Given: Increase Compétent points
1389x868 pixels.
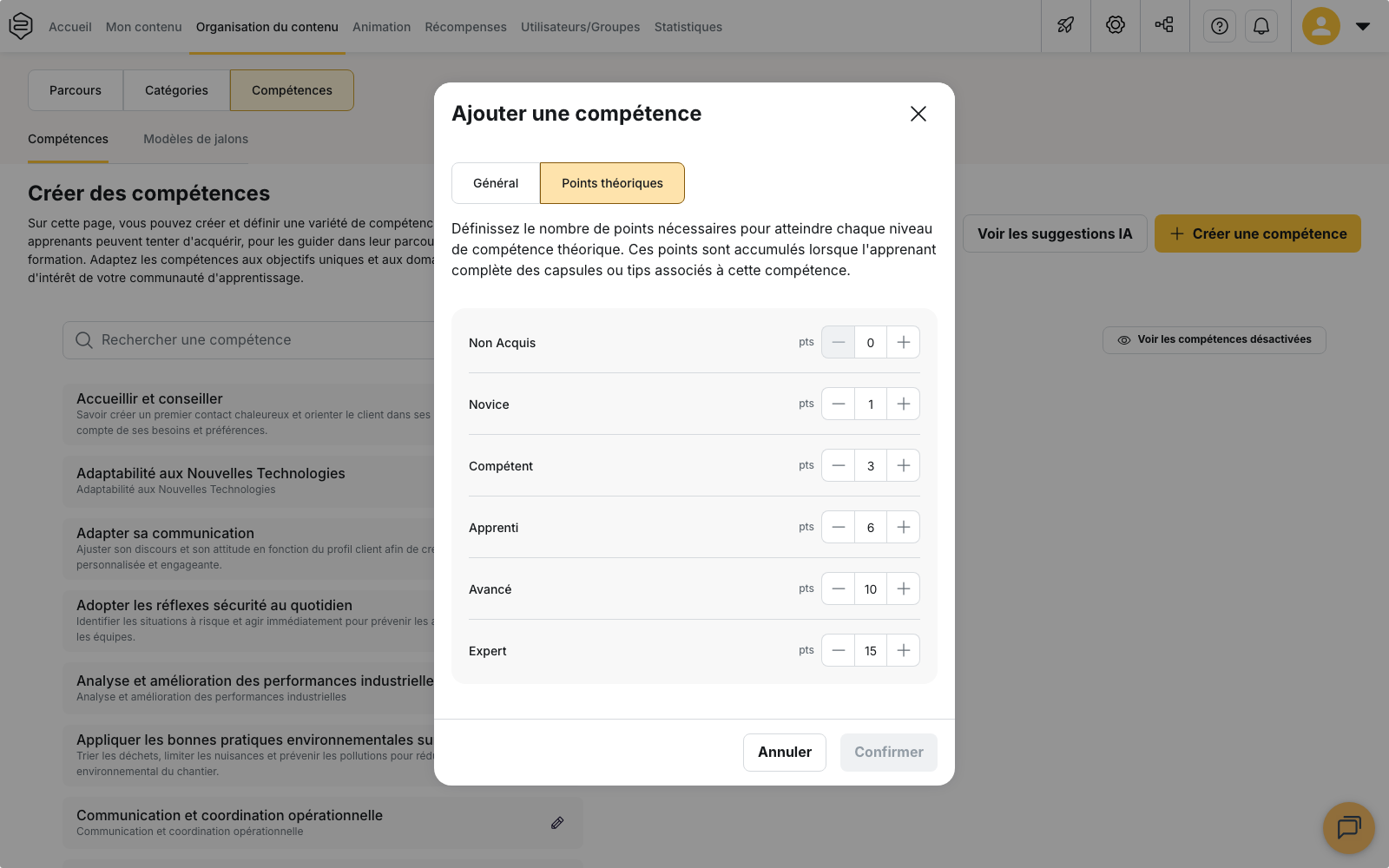Looking at the screenshot, I should pyautogui.click(x=904, y=465).
